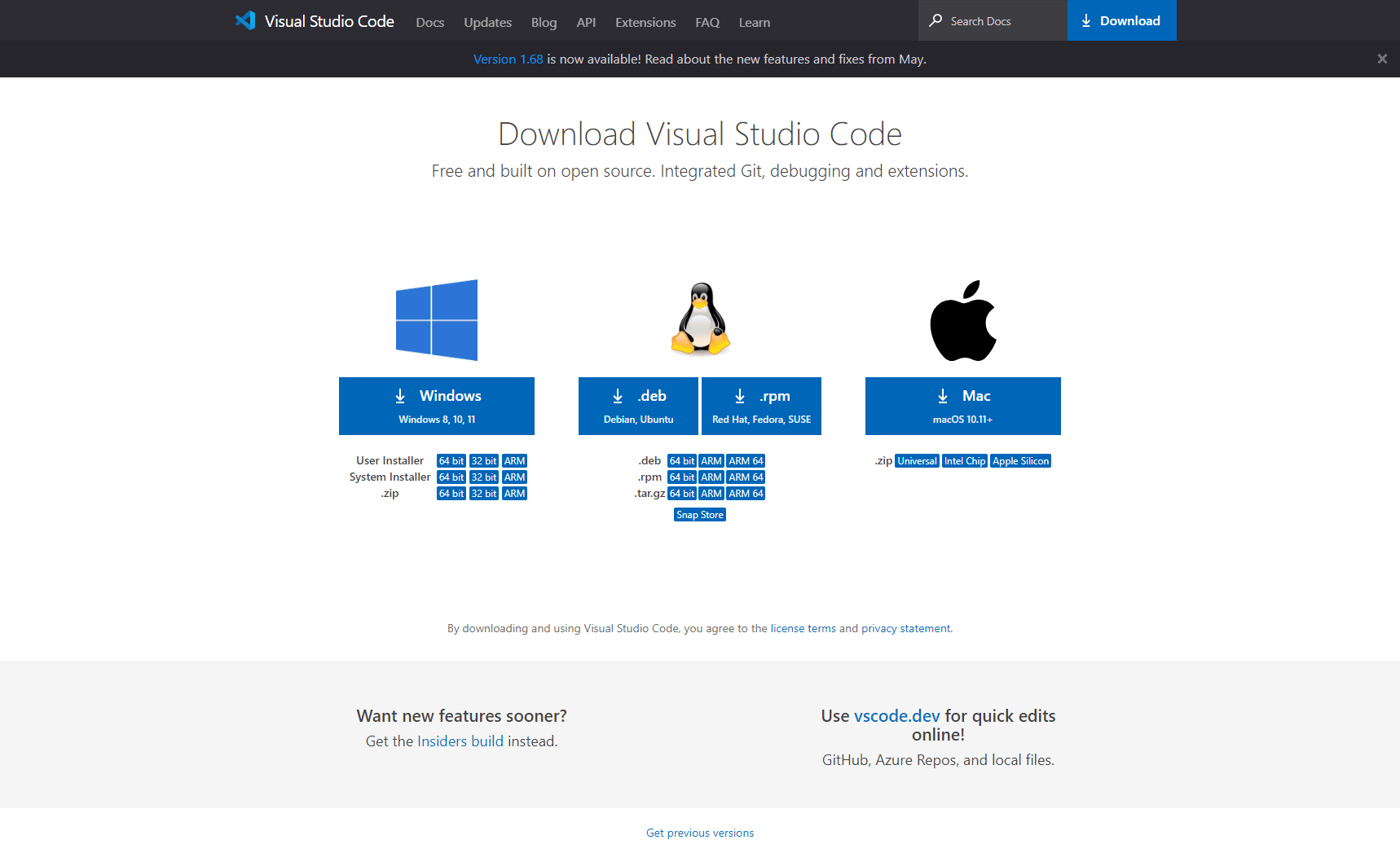The width and height of the screenshot is (1400, 853).
Task: Click the Linux Tux penguin icon
Action: tap(700, 319)
